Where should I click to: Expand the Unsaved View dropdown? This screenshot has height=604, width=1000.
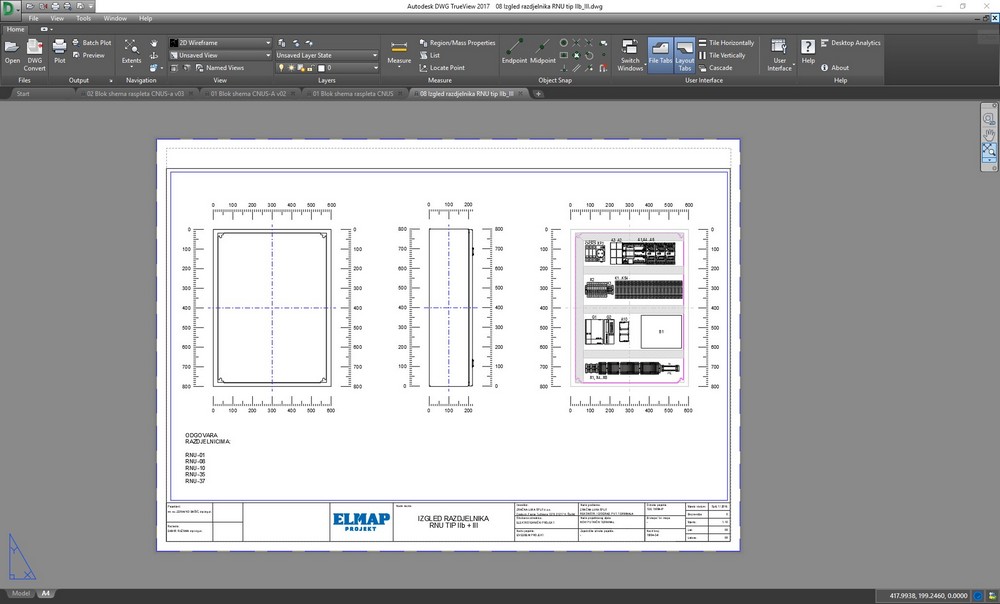pos(268,55)
